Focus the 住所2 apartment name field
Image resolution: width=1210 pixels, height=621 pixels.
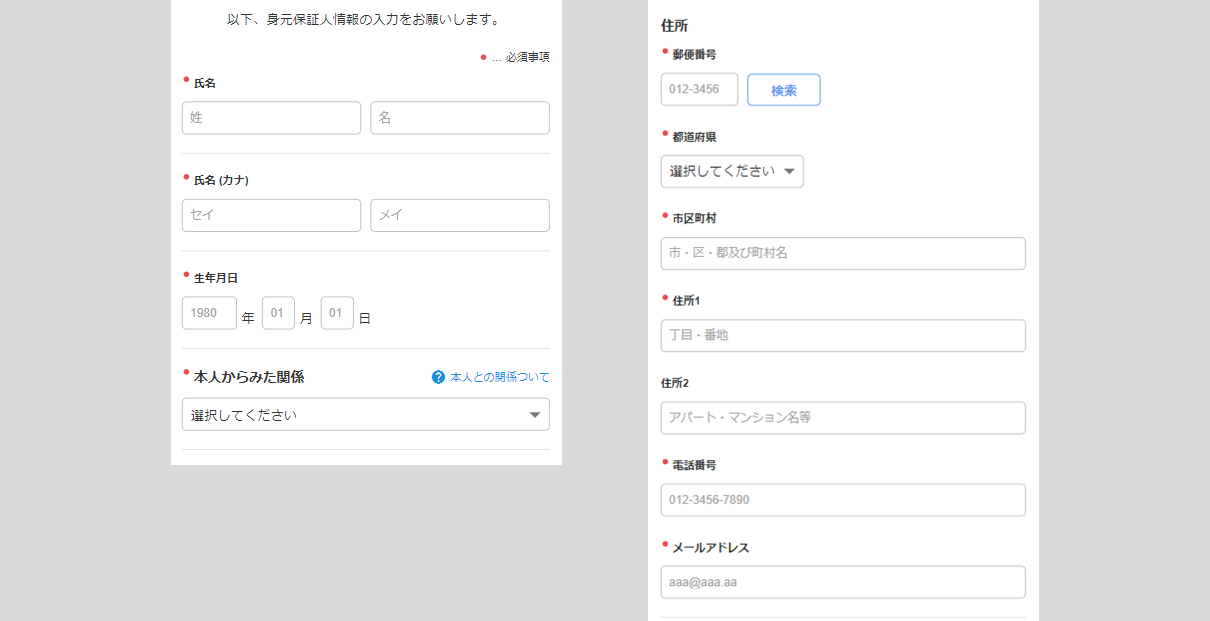[843, 417]
